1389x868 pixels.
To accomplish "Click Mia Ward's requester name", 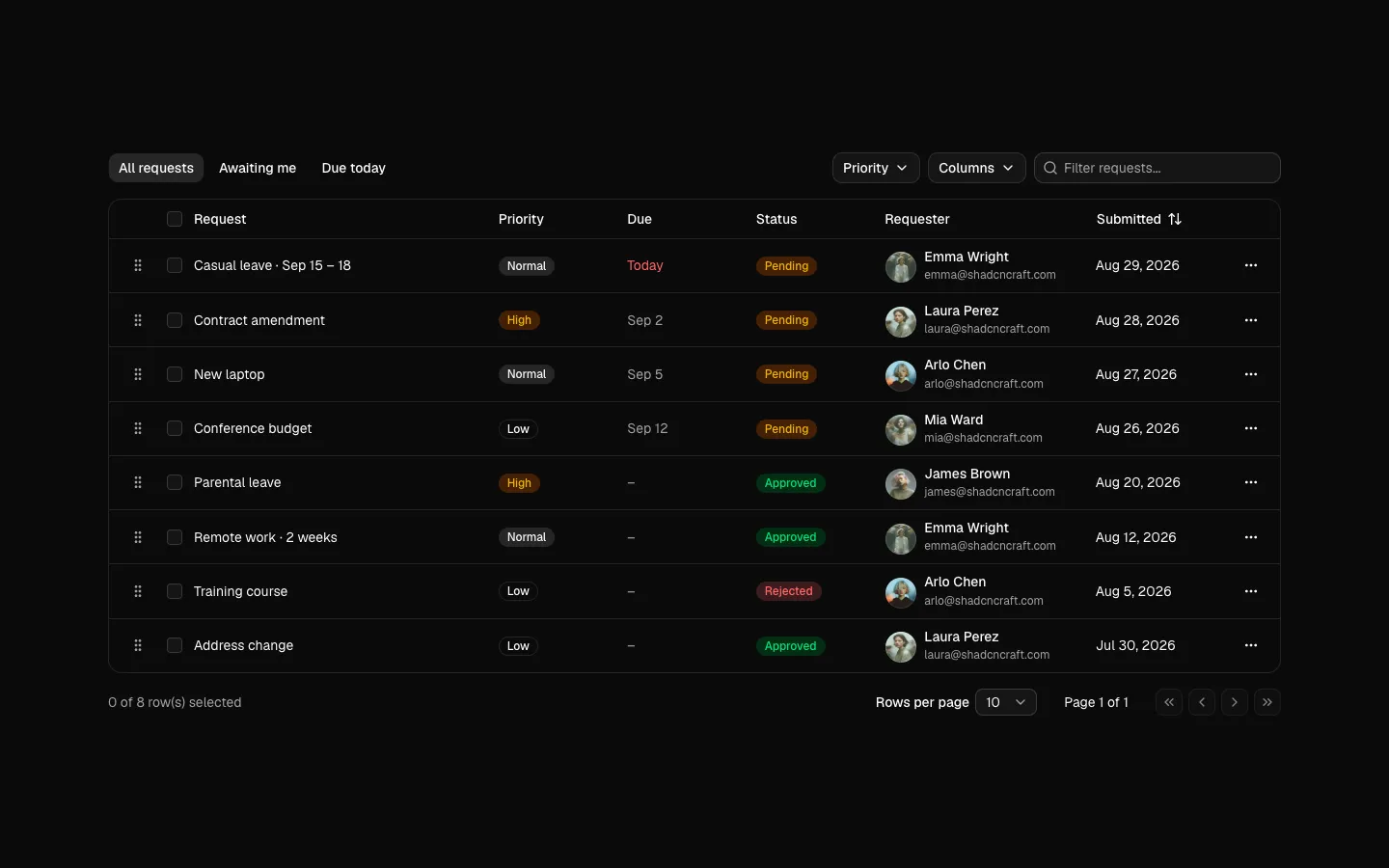I will [x=954, y=420].
